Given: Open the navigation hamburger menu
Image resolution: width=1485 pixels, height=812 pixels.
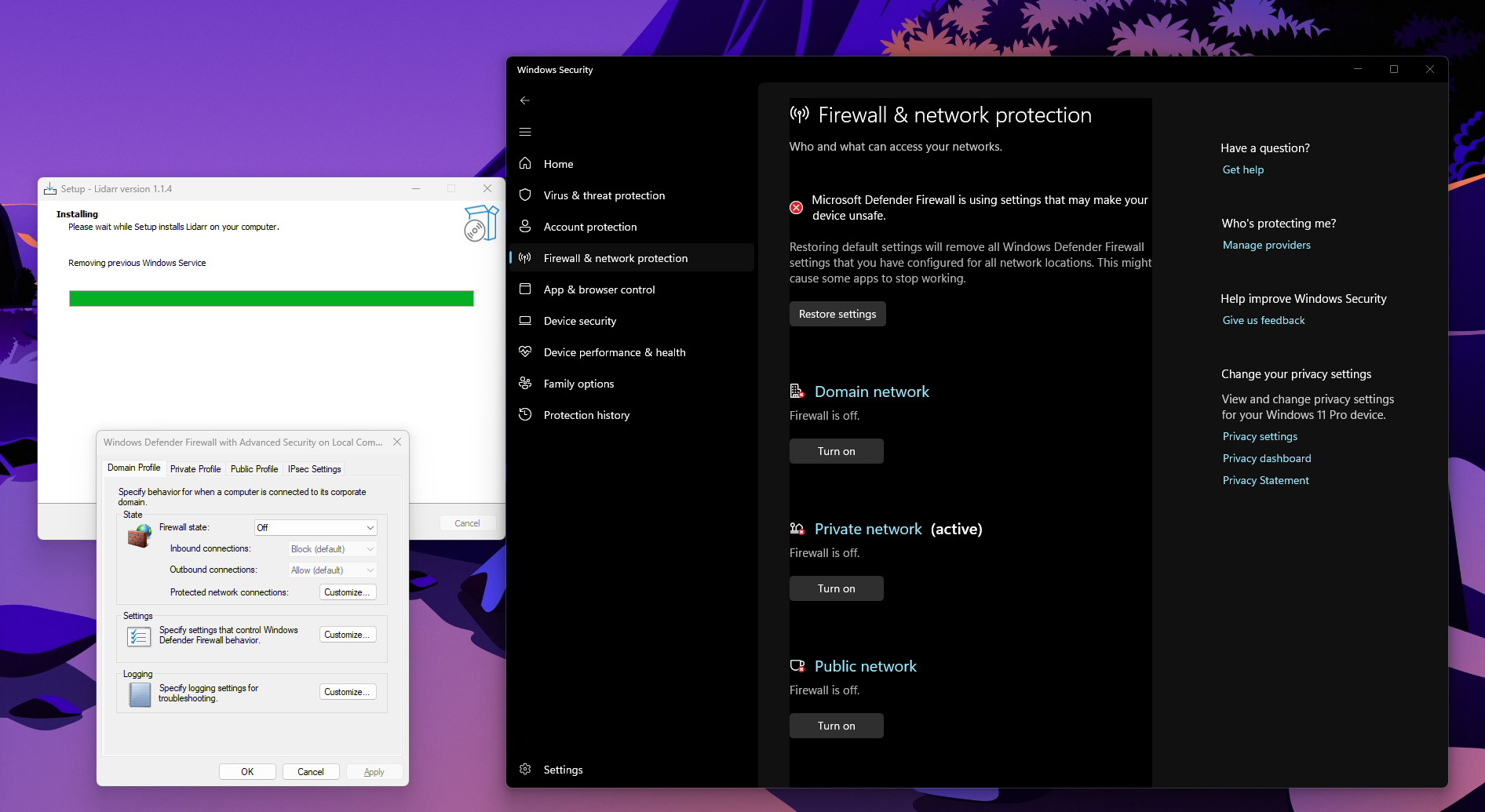Looking at the screenshot, I should click(x=525, y=132).
